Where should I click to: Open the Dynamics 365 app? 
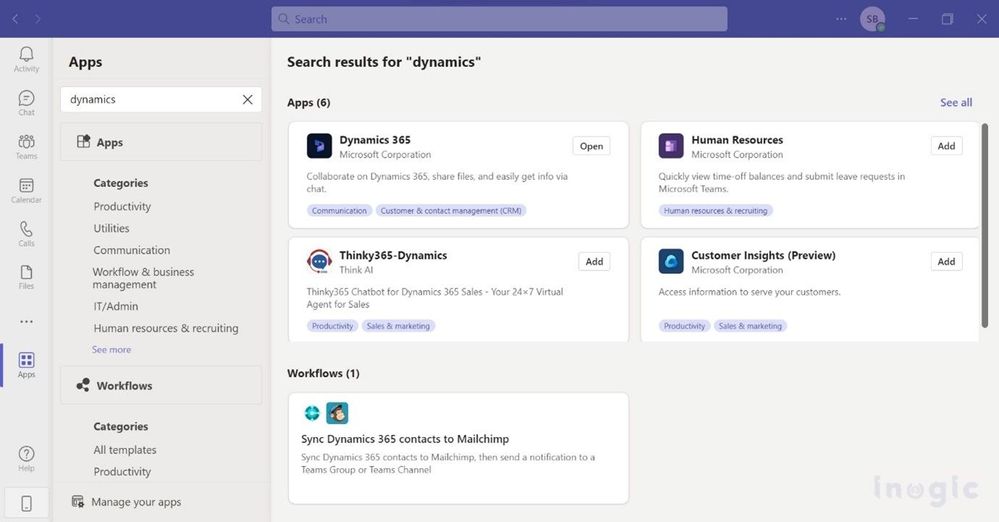click(x=591, y=146)
